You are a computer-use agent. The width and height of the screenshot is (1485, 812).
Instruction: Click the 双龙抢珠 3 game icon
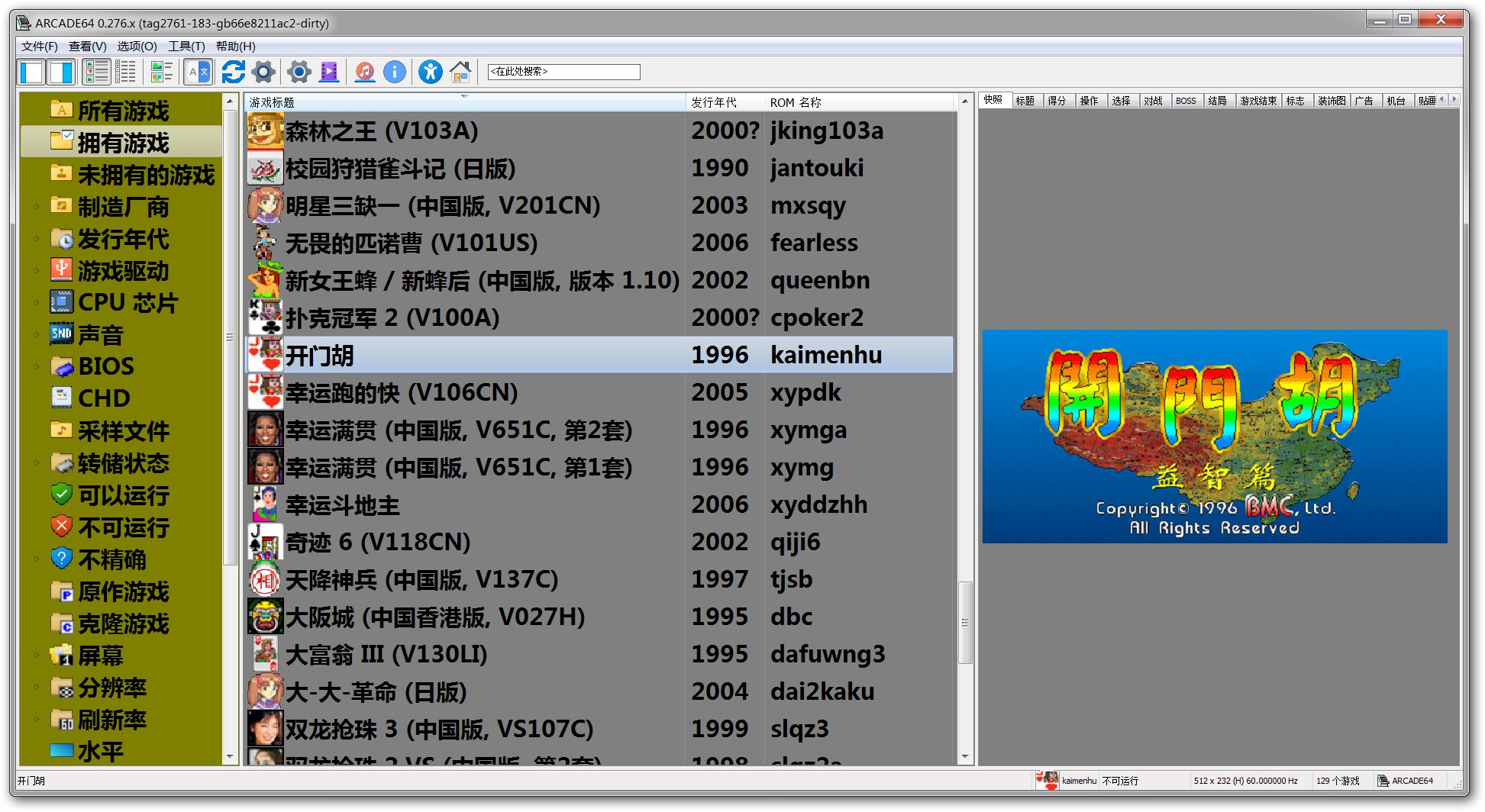click(x=266, y=729)
